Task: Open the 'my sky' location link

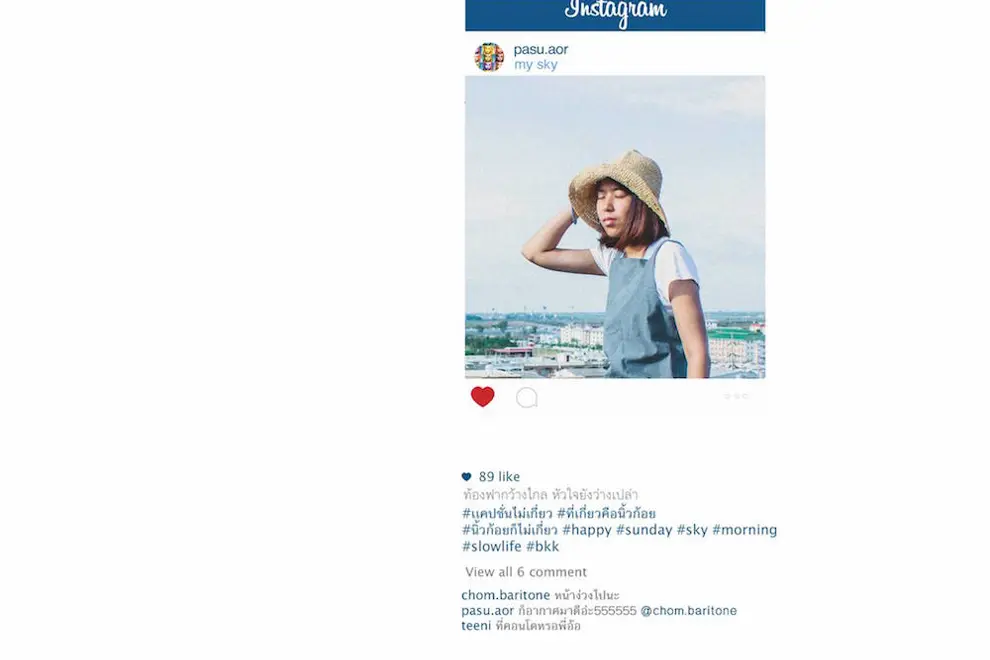Action: [535, 64]
